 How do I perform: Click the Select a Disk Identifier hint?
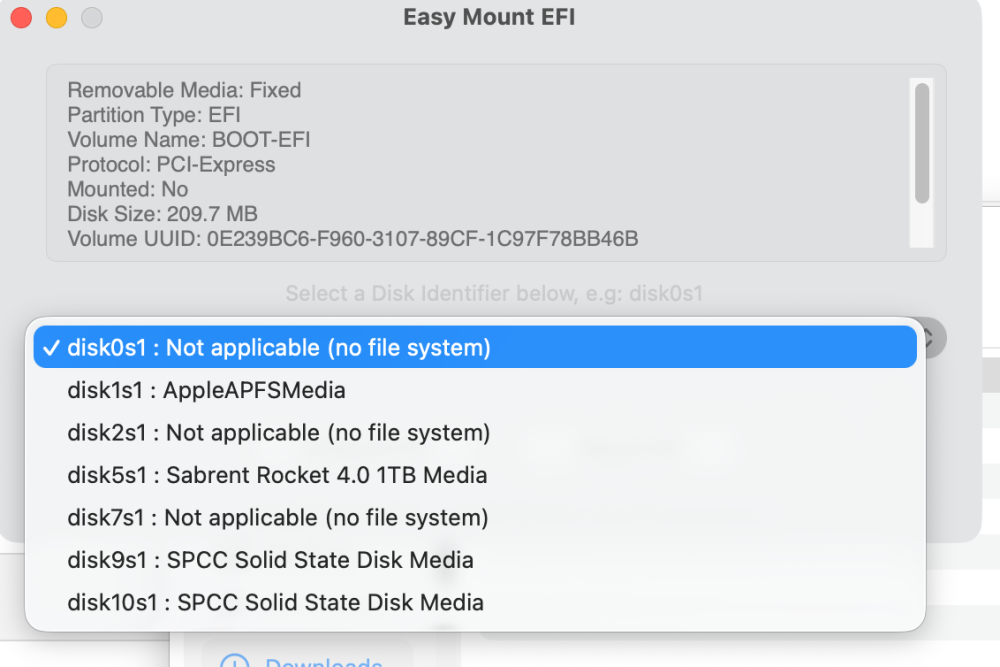(x=494, y=293)
